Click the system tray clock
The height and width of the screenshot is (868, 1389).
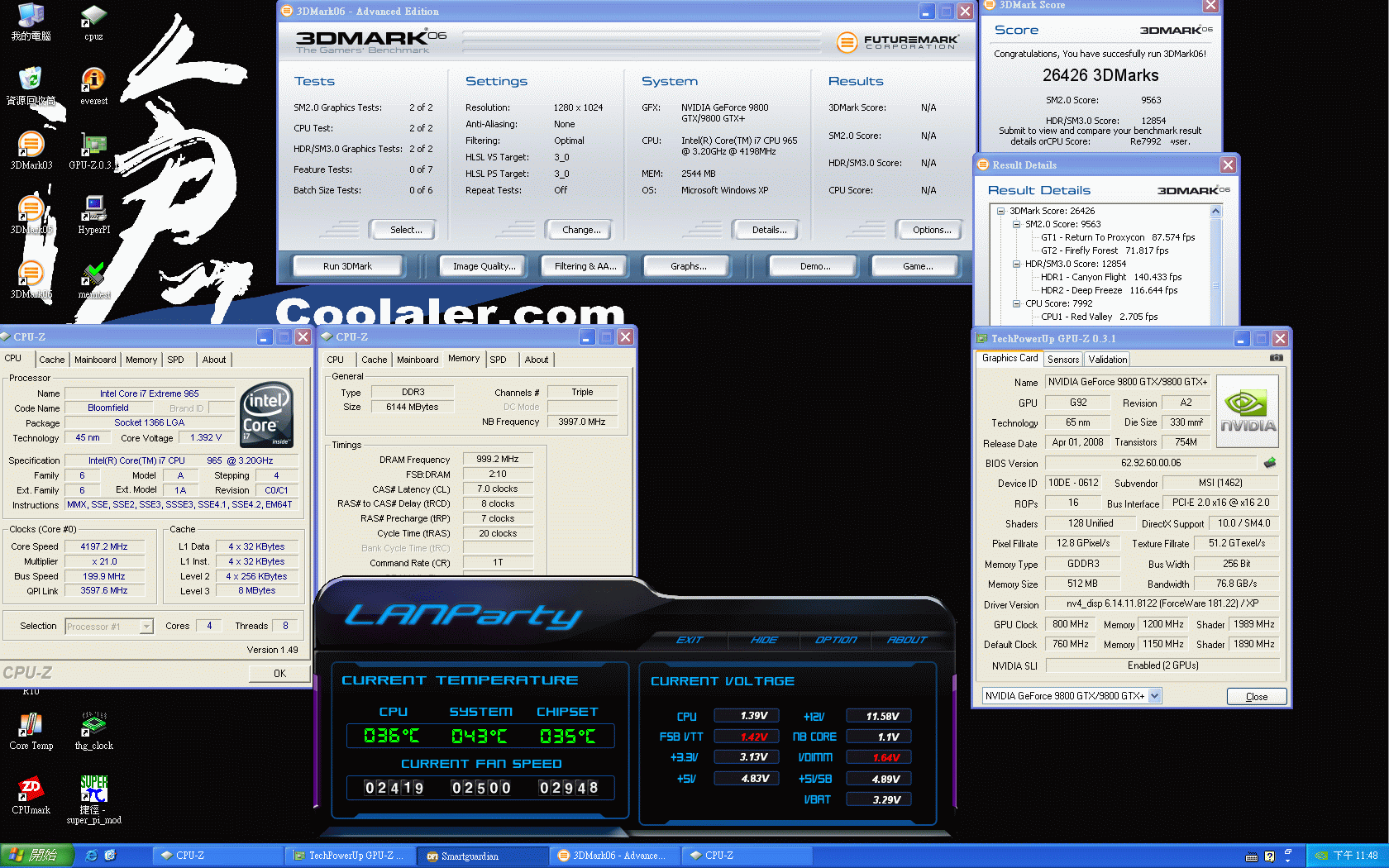coord(1355,856)
